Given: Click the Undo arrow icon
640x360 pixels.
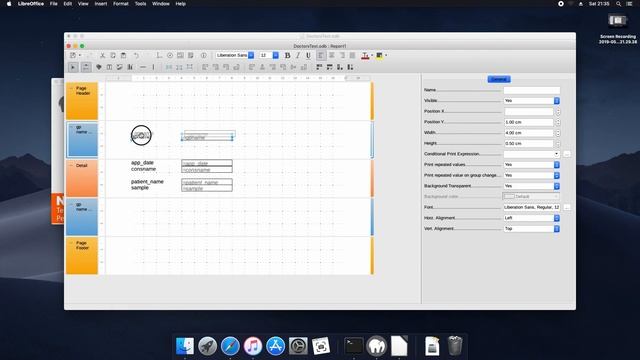Looking at the screenshot, I should [136, 55].
